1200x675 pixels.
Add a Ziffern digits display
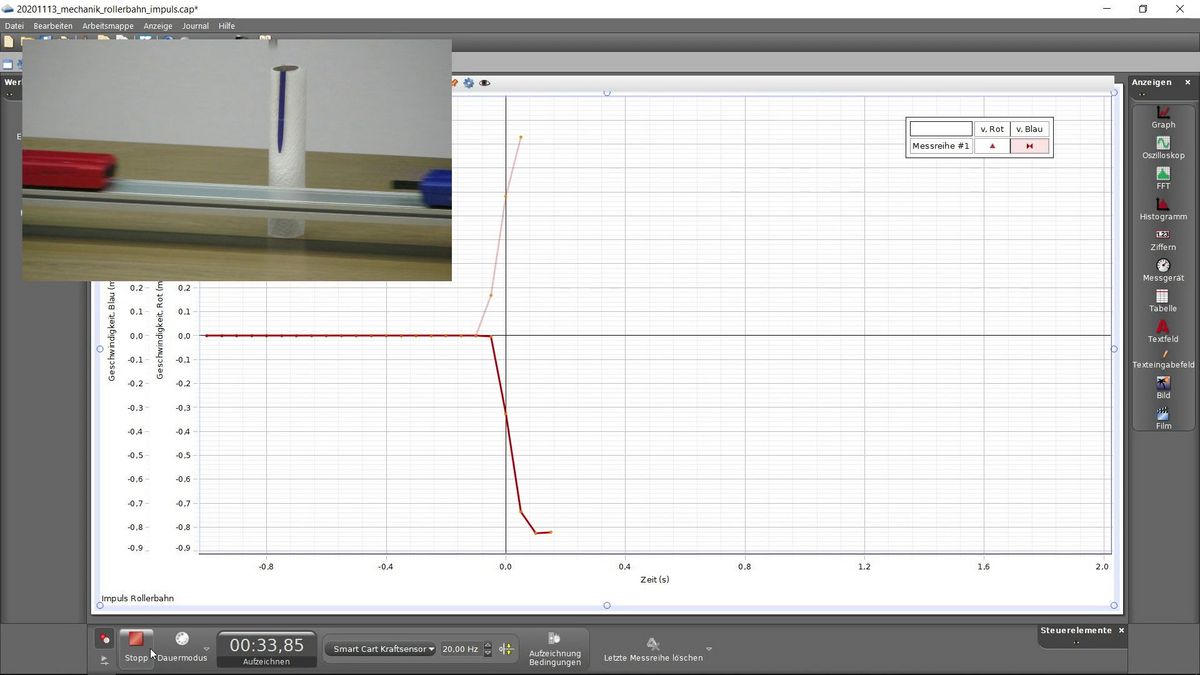pos(1163,239)
